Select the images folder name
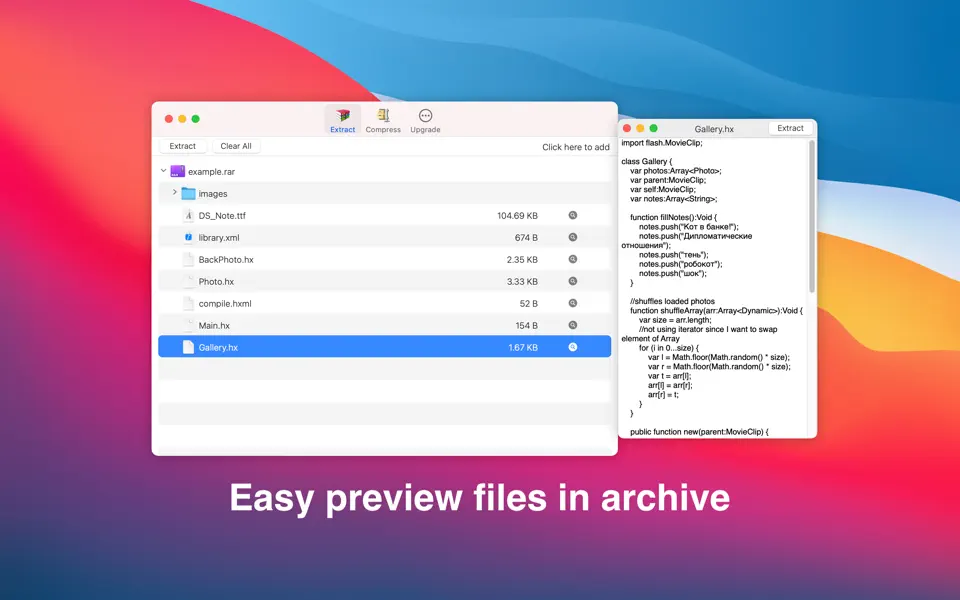 pos(212,194)
